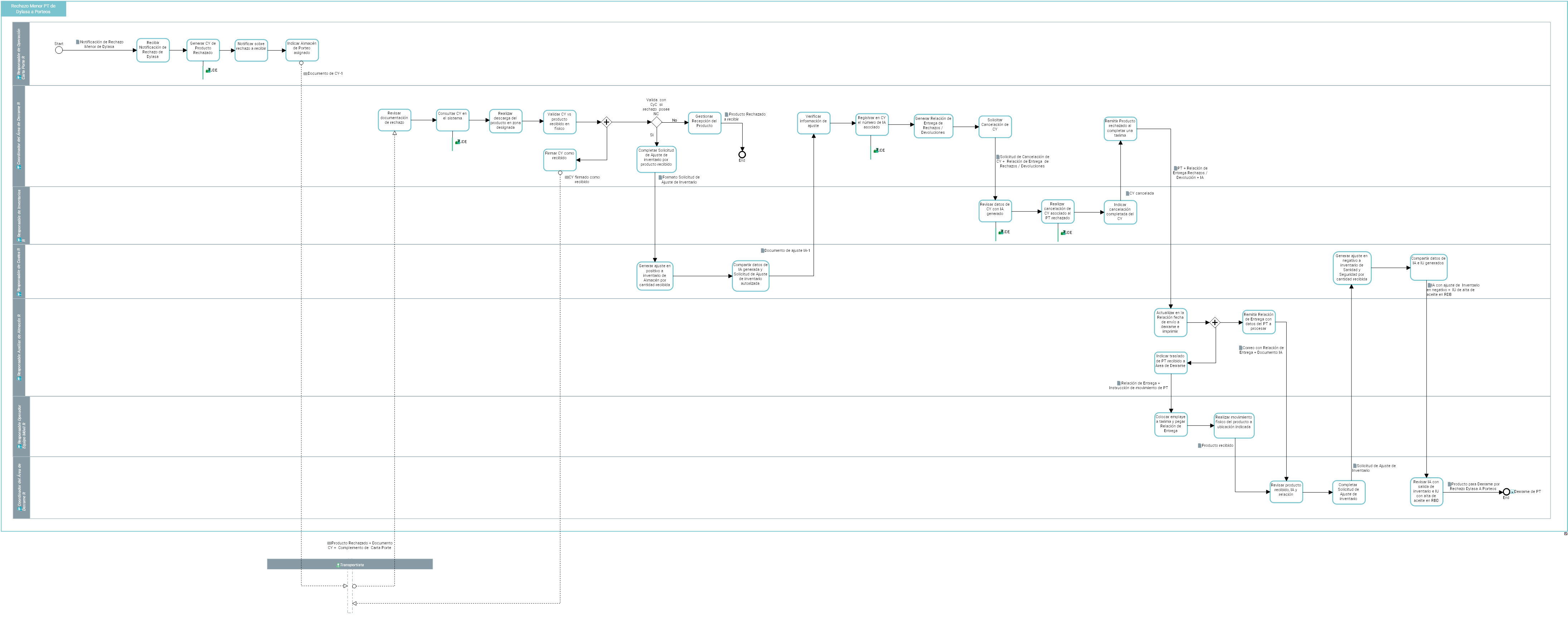Click document icon beside Producto Rechazado a recibir
This screenshot has width=1568, height=617.
tap(727, 114)
